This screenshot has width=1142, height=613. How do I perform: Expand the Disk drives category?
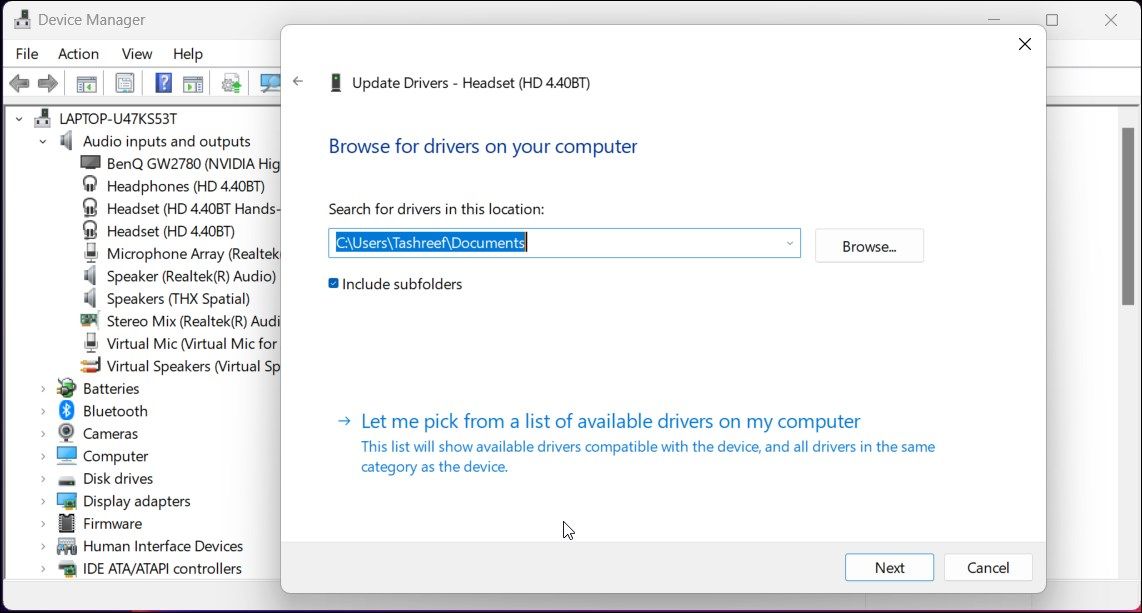tap(43, 479)
